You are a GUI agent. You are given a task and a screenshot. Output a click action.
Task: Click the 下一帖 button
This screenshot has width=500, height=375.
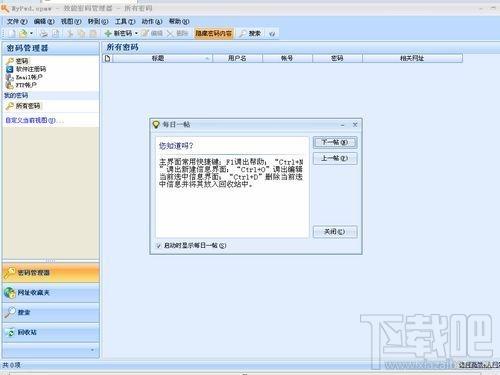tap(335, 142)
